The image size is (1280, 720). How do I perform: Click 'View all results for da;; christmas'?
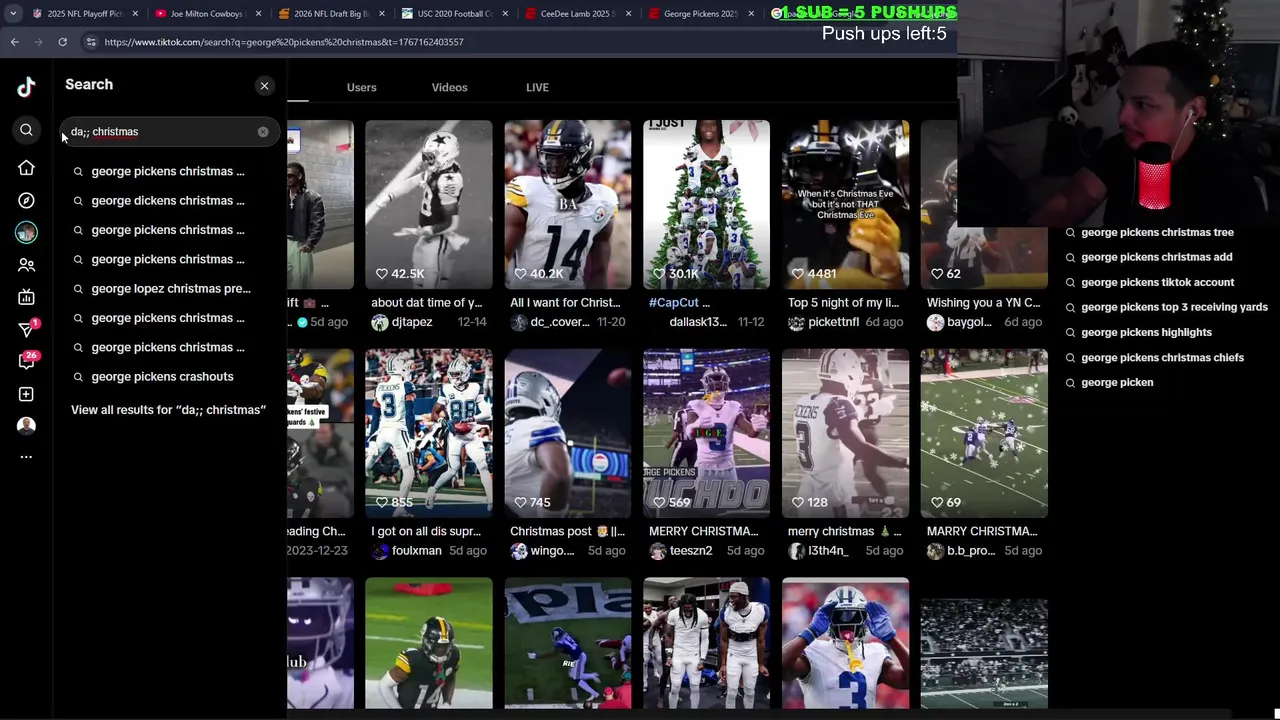click(x=168, y=410)
